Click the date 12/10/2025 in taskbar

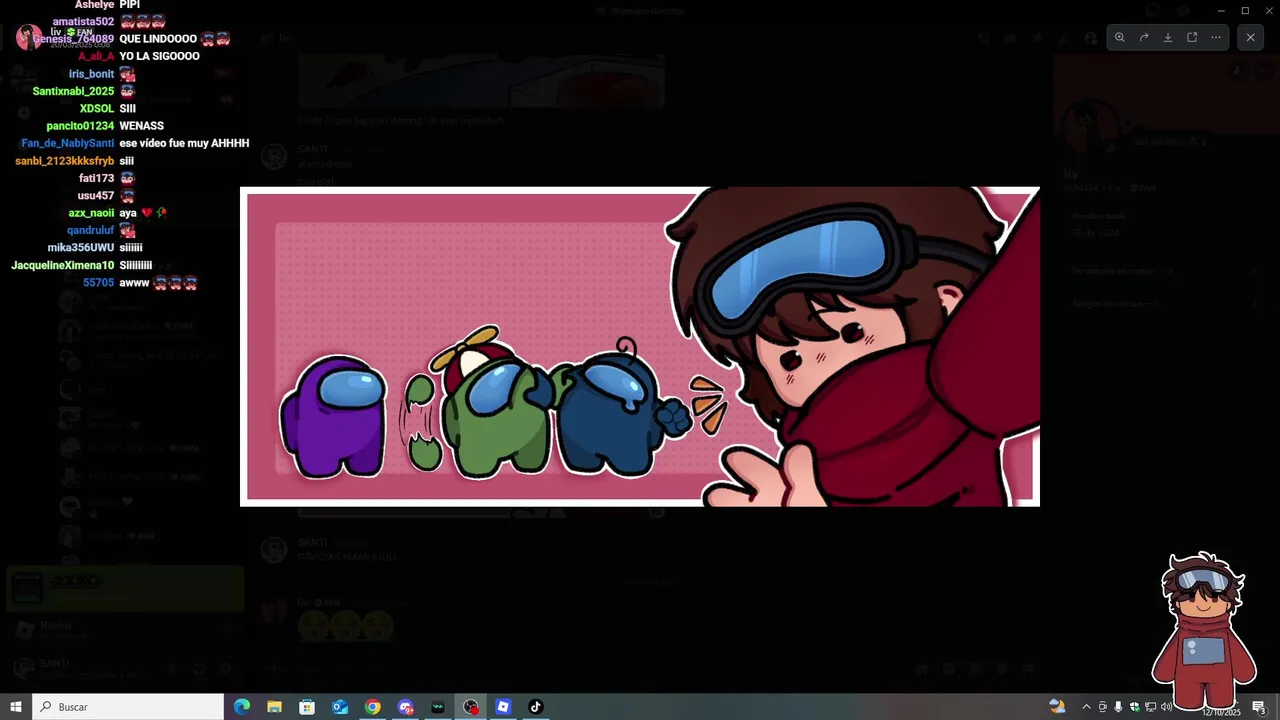[x=1221, y=712]
